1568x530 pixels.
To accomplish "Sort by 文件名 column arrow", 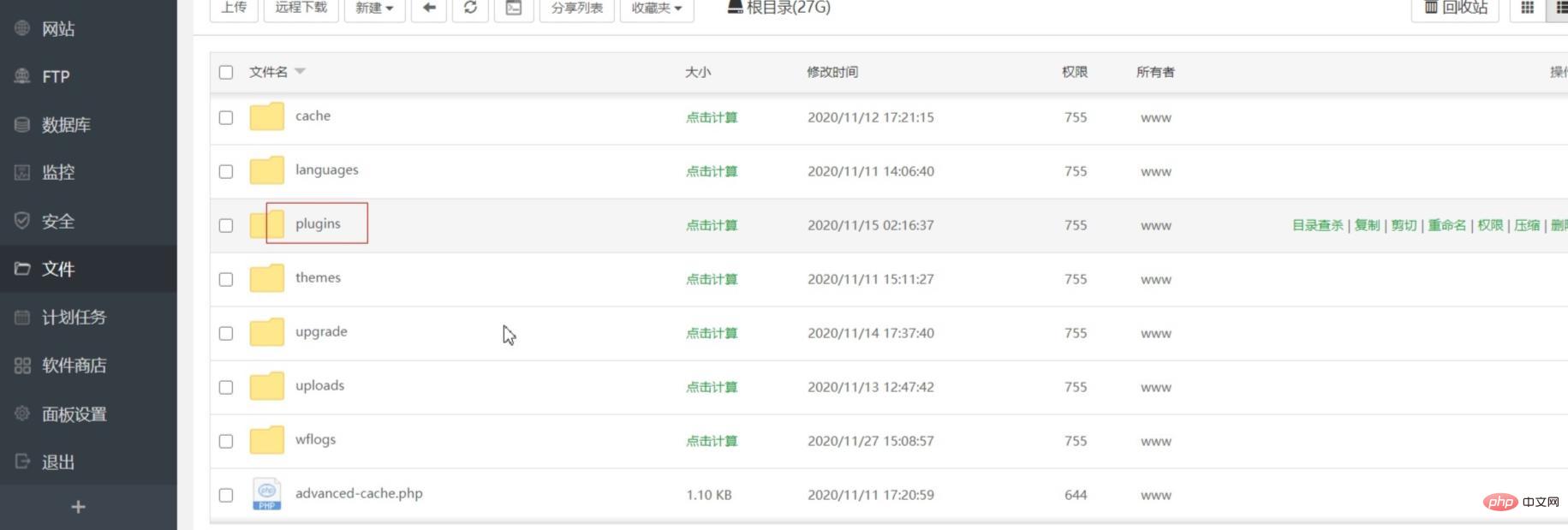I will coord(300,72).
